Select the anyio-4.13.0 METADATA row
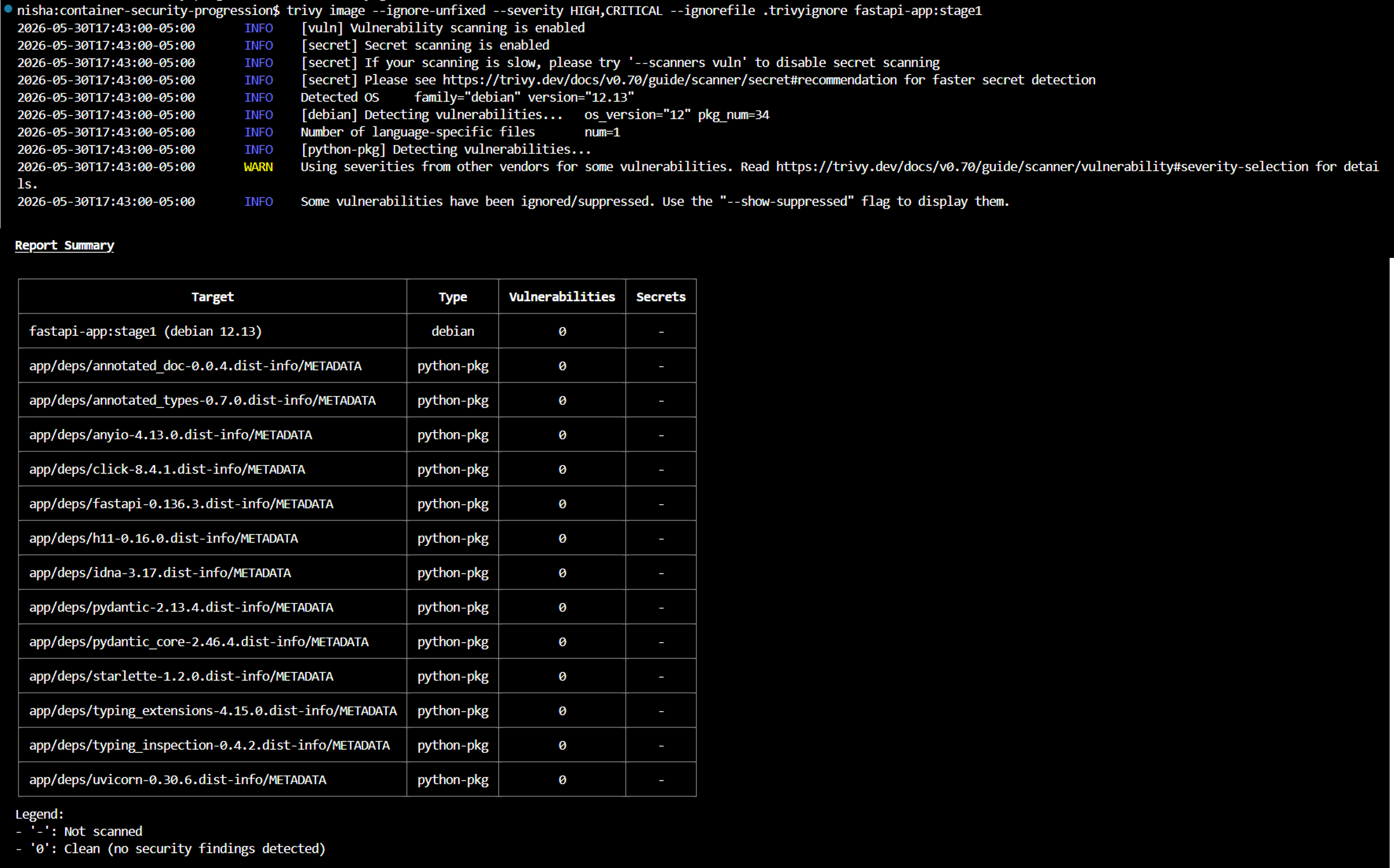This screenshot has height=868, width=1394. (357, 434)
